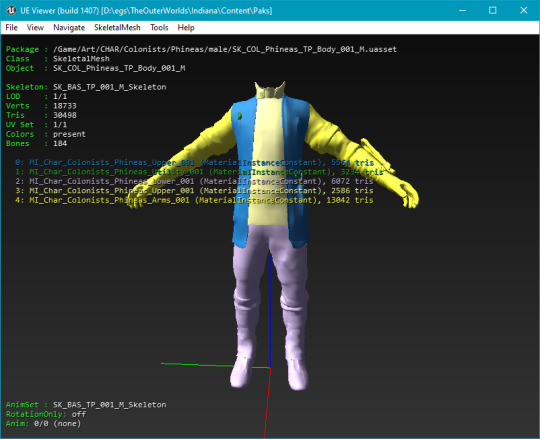The width and height of the screenshot is (540, 439).
Task: Click the RotationOnly off status
Action: click(x=46, y=414)
